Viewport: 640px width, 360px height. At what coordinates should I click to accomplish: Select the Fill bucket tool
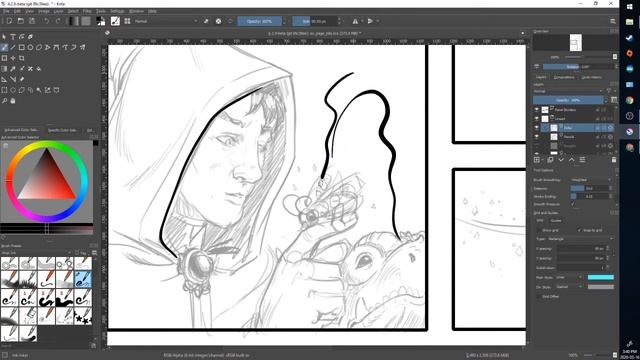click(x=39, y=69)
